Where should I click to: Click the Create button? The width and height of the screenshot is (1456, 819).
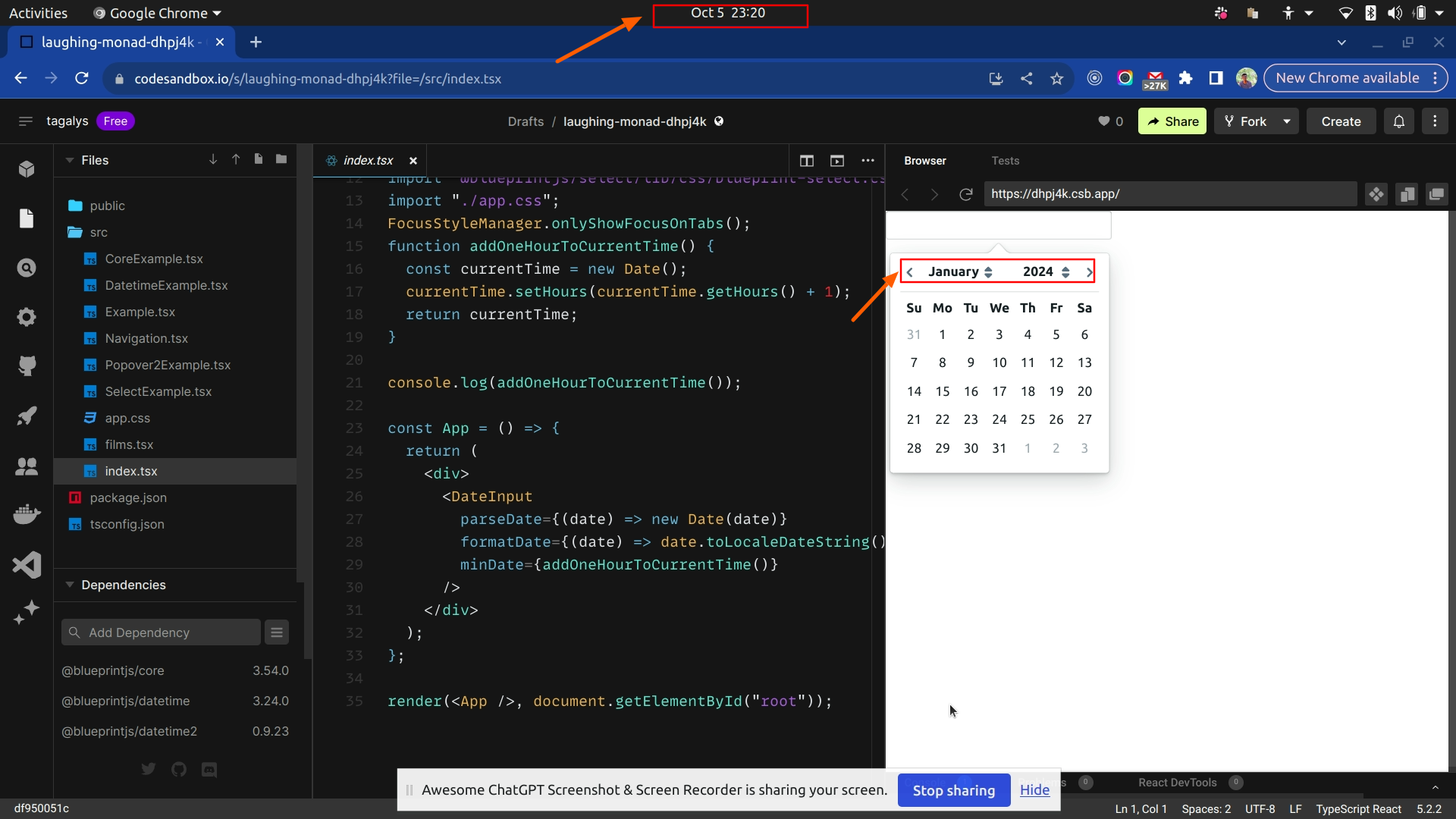pos(1341,121)
